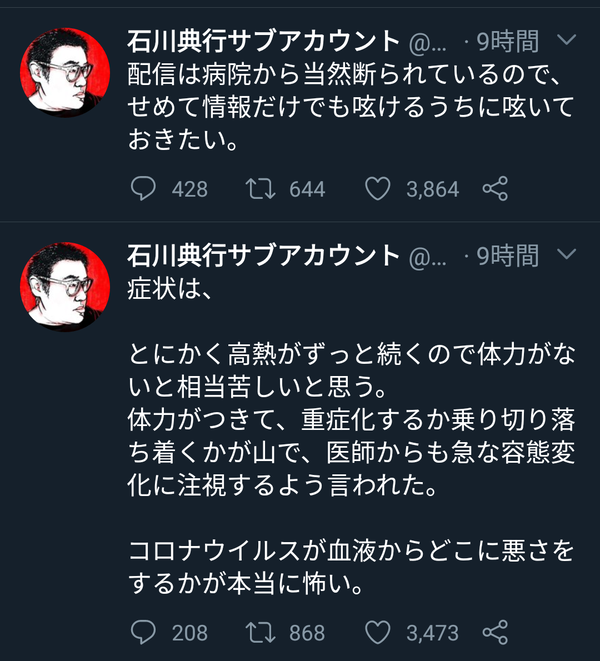Image resolution: width=600 pixels, height=661 pixels.
Task: Open the second tweet's text about コロナウイルス
Action: pos(351,567)
